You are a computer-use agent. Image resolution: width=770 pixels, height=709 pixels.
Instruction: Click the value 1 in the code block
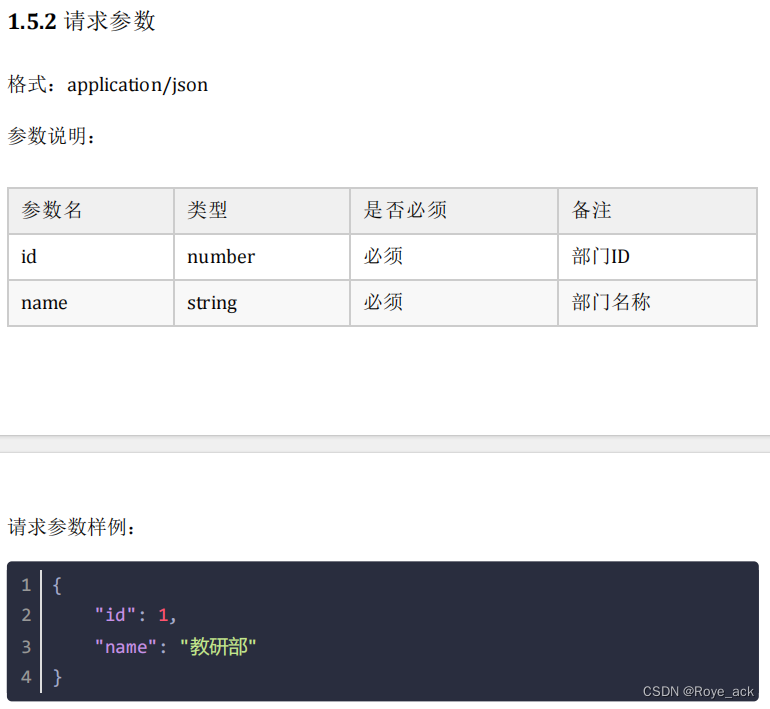[x=163, y=615]
